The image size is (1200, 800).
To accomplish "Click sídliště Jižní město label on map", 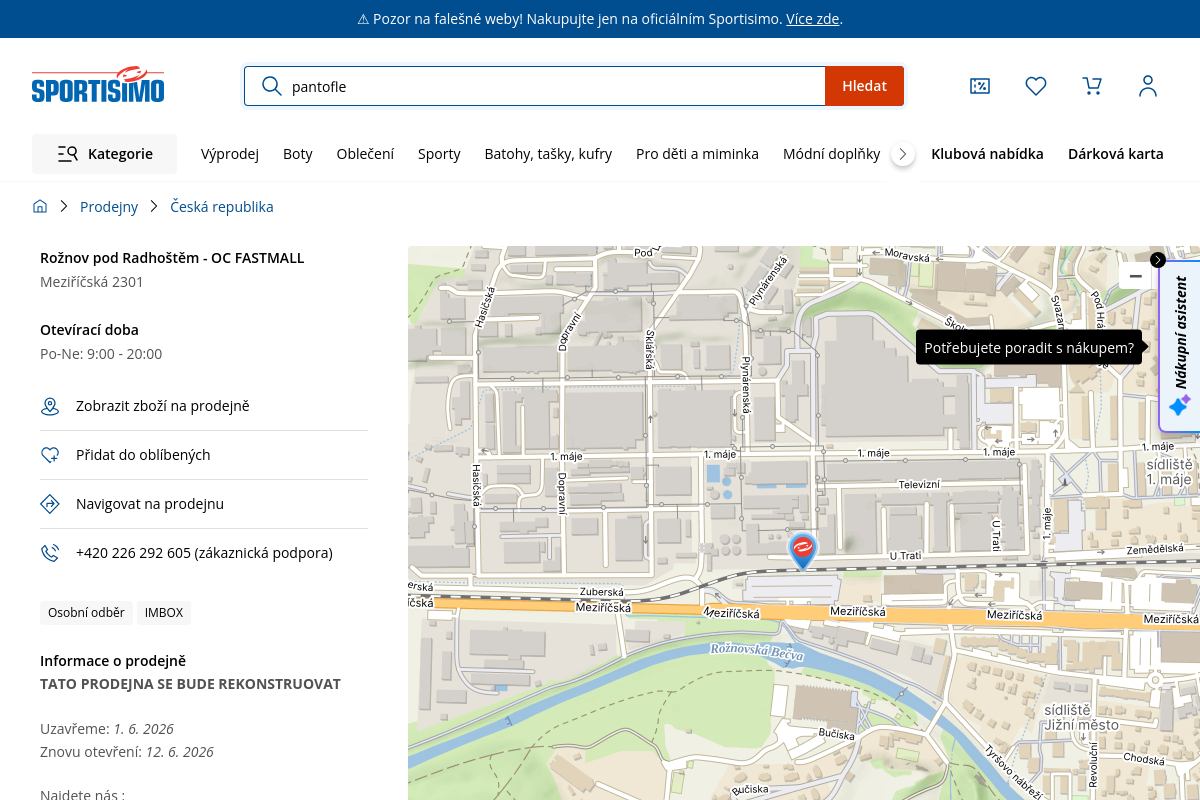I will [x=1081, y=717].
